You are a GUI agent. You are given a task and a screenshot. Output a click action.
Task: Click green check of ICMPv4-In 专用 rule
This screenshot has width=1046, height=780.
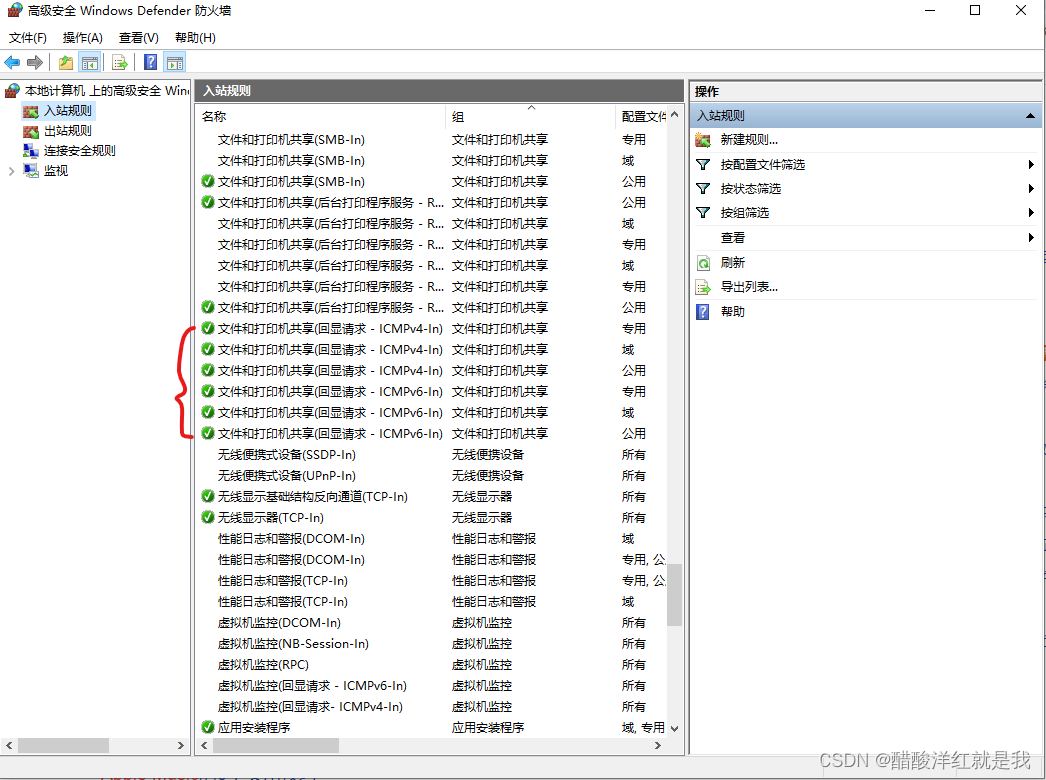208,328
